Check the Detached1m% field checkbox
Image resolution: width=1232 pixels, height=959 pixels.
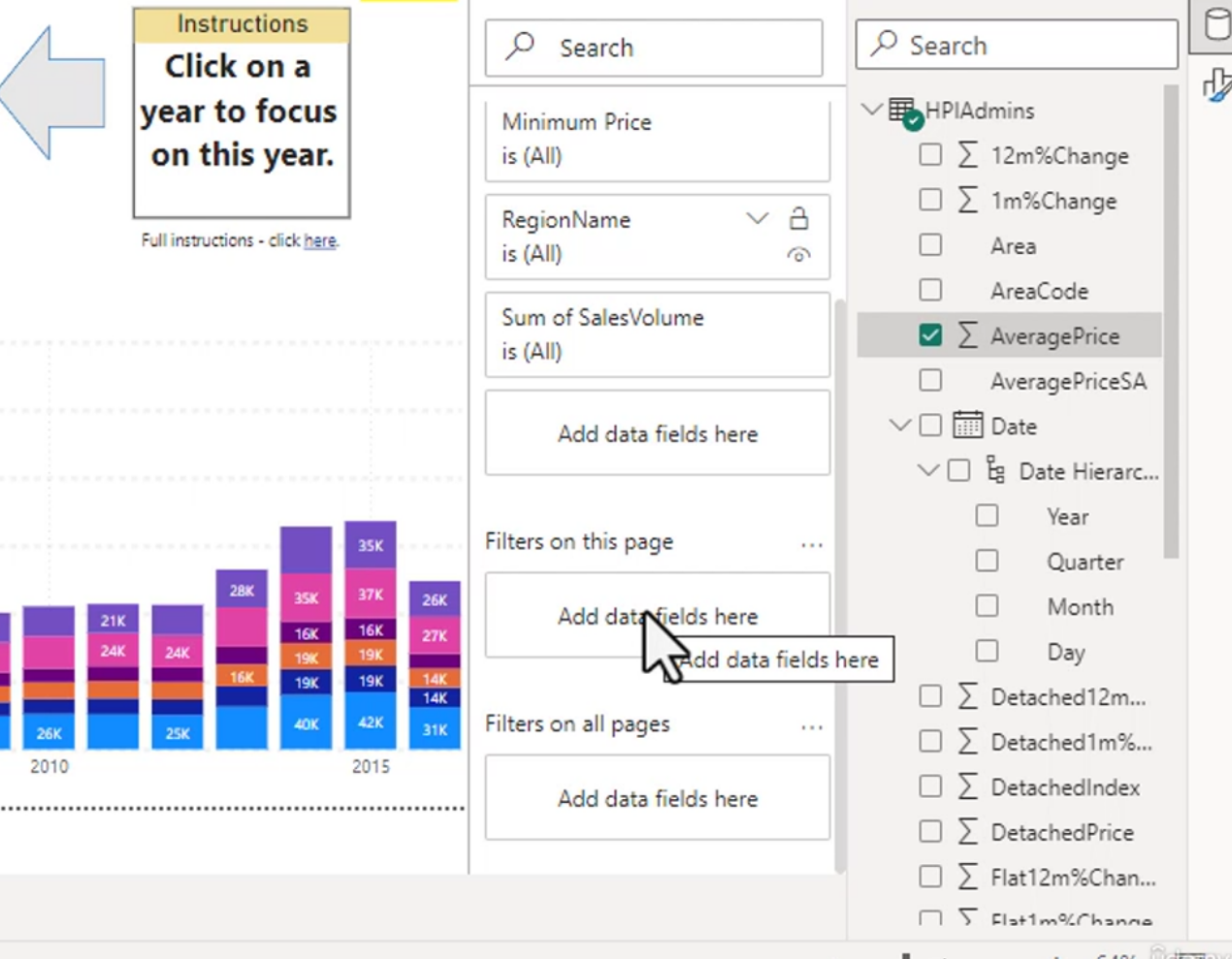tap(930, 741)
